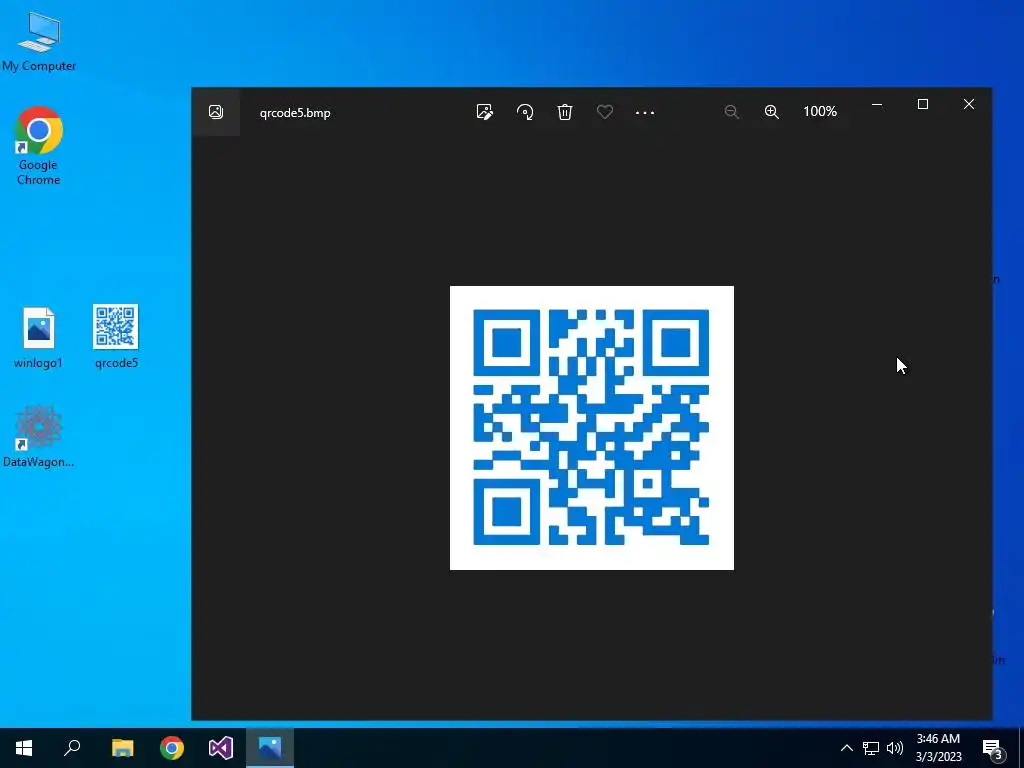
Task: Close the Photos window
Action: pos(968,104)
